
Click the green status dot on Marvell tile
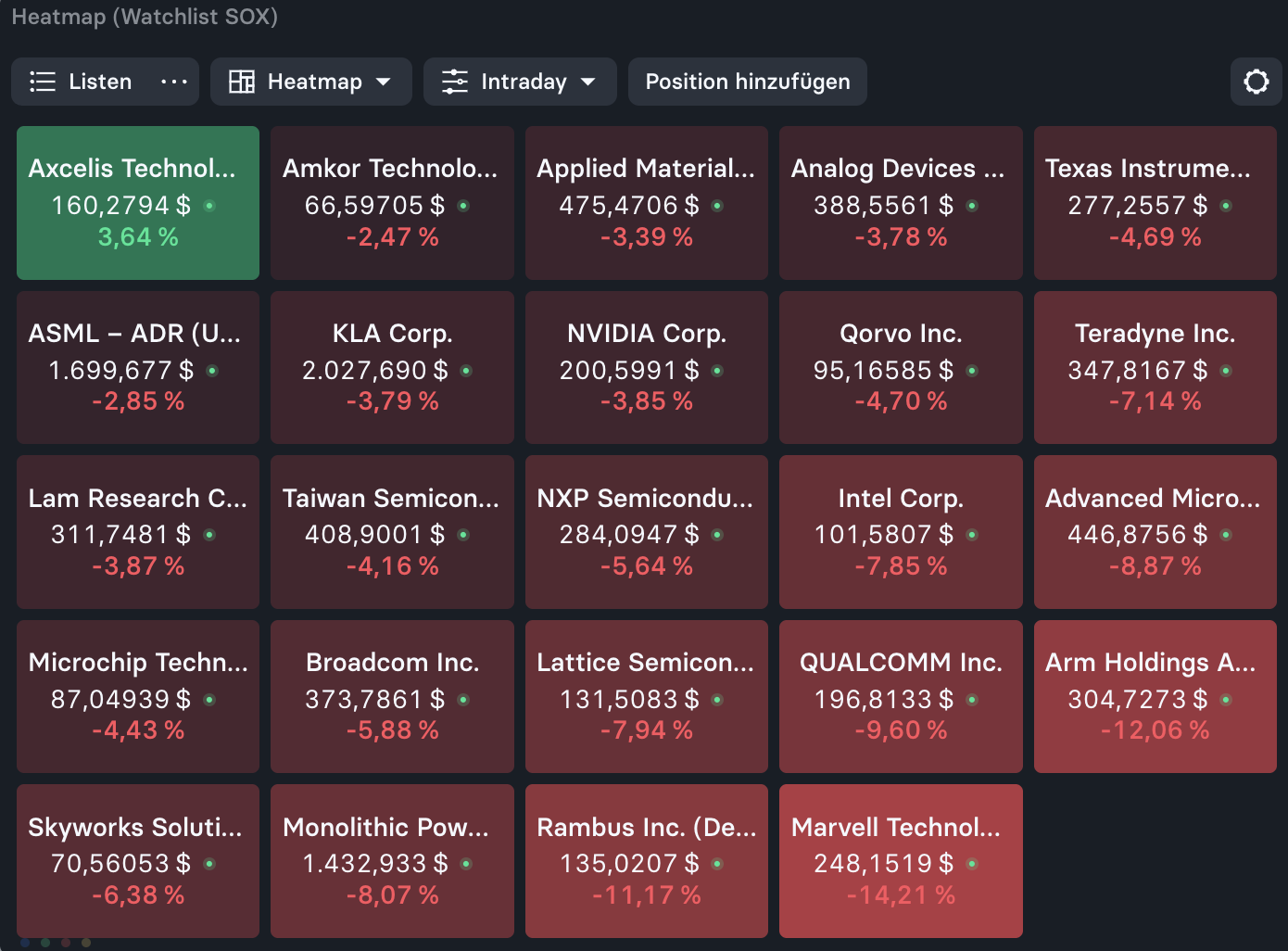coord(972,864)
